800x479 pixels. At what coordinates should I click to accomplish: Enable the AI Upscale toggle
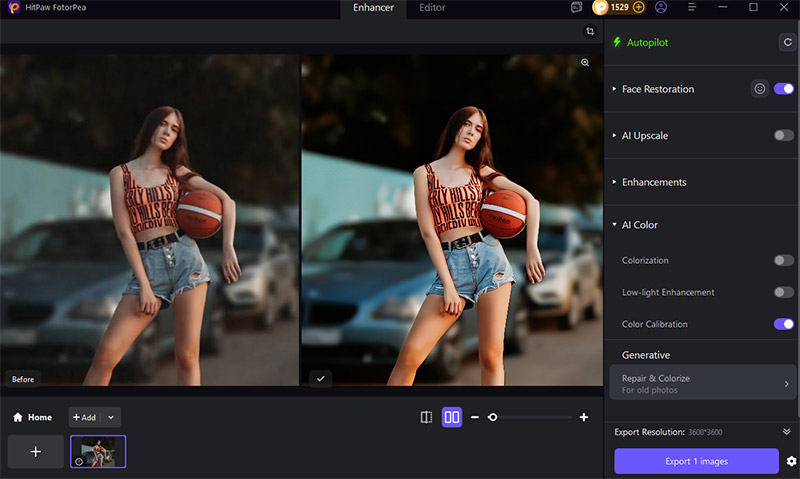(x=784, y=136)
